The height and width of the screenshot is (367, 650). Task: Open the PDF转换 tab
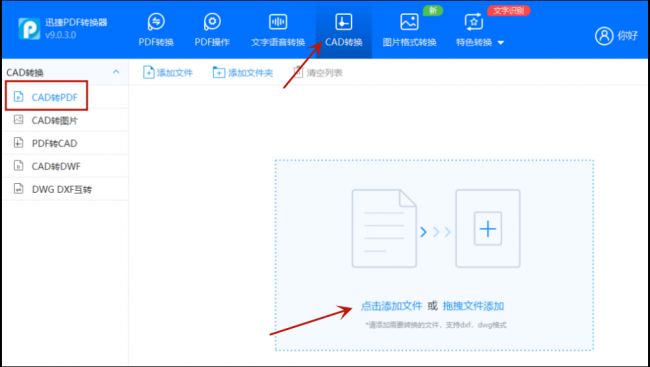coord(156,30)
